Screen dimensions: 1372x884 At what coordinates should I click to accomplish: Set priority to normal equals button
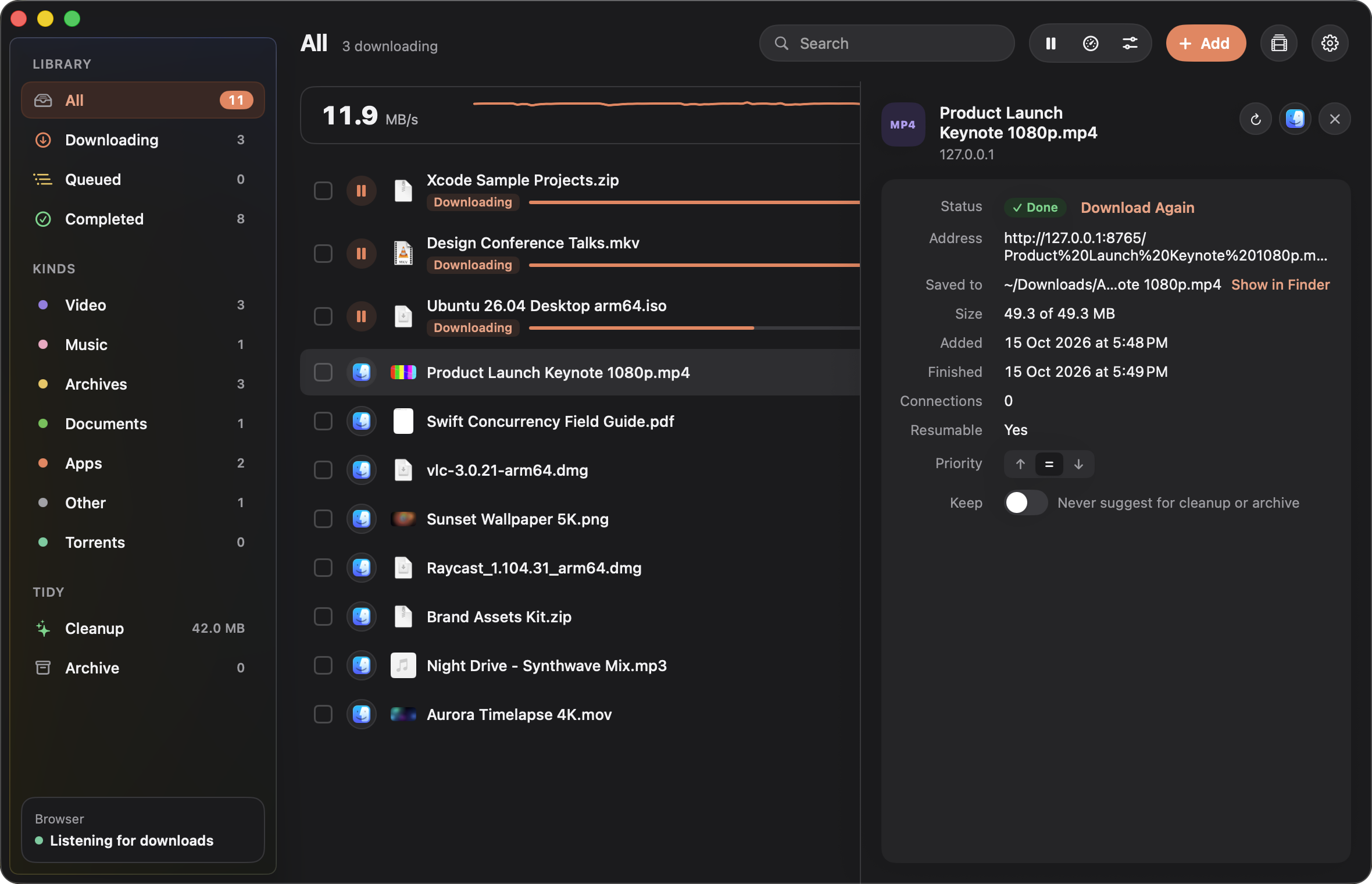pos(1049,464)
